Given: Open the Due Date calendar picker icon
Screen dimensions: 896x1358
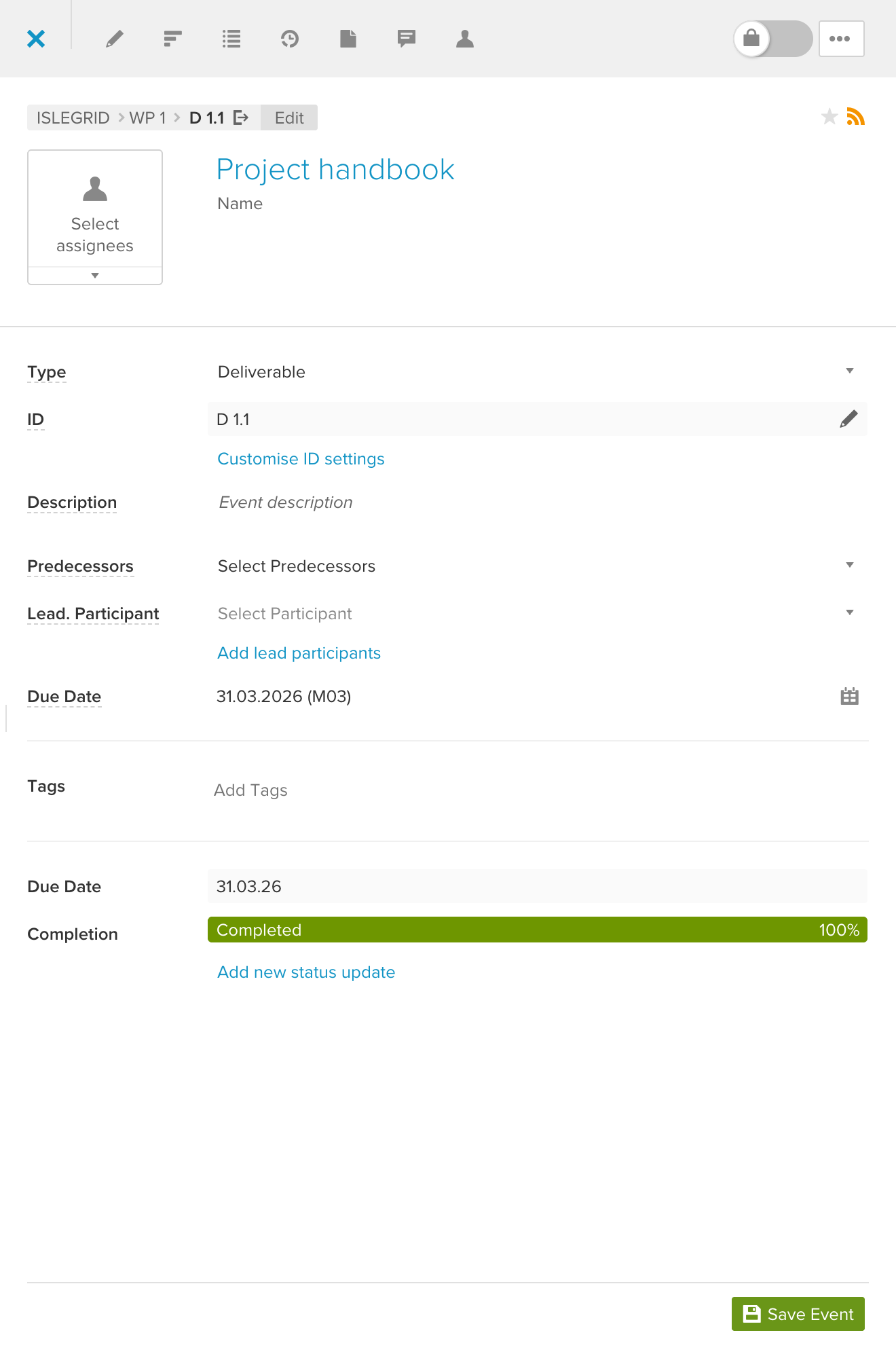Looking at the screenshot, I should point(849,697).
